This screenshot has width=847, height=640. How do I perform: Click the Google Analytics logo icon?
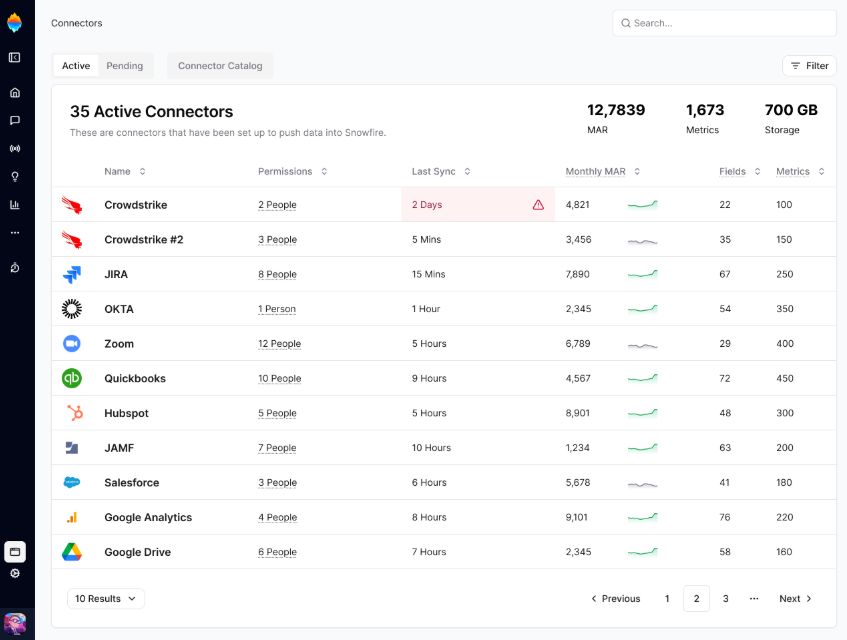[71, 517]
